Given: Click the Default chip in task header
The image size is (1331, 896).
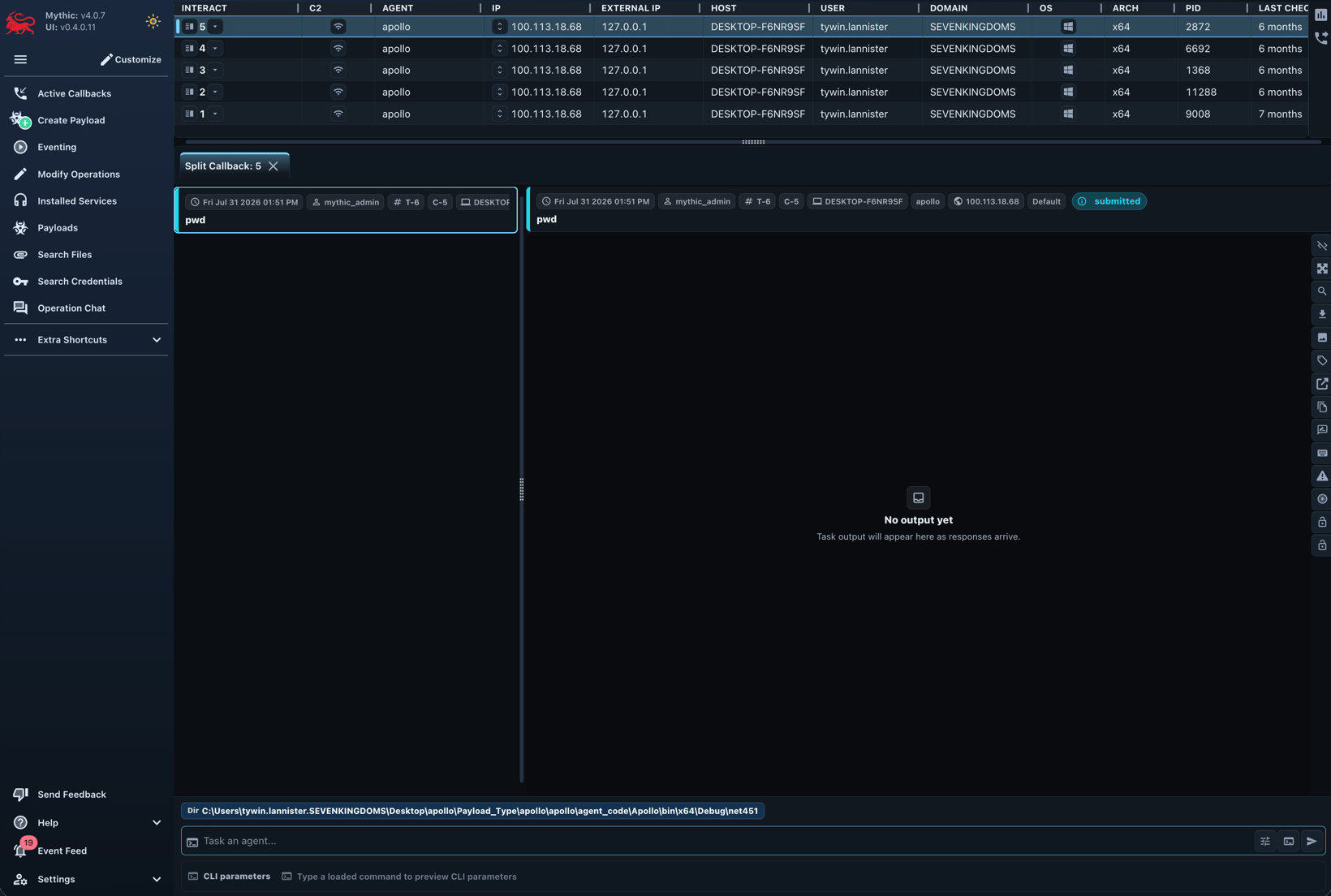Looking at the screenshot, I should coord(1046,201).
